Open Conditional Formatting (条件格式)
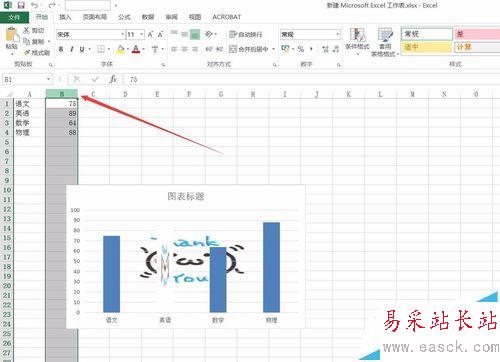Screen dimensions: 500x362 (x=357, y=40)
